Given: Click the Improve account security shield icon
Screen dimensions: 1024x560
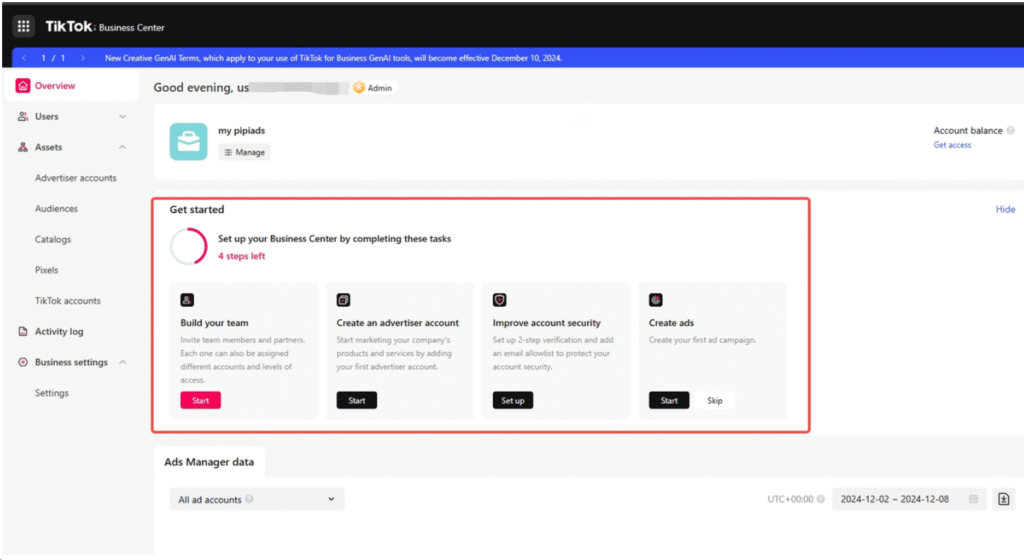Looking at the screenshot, I should [500, 300].
